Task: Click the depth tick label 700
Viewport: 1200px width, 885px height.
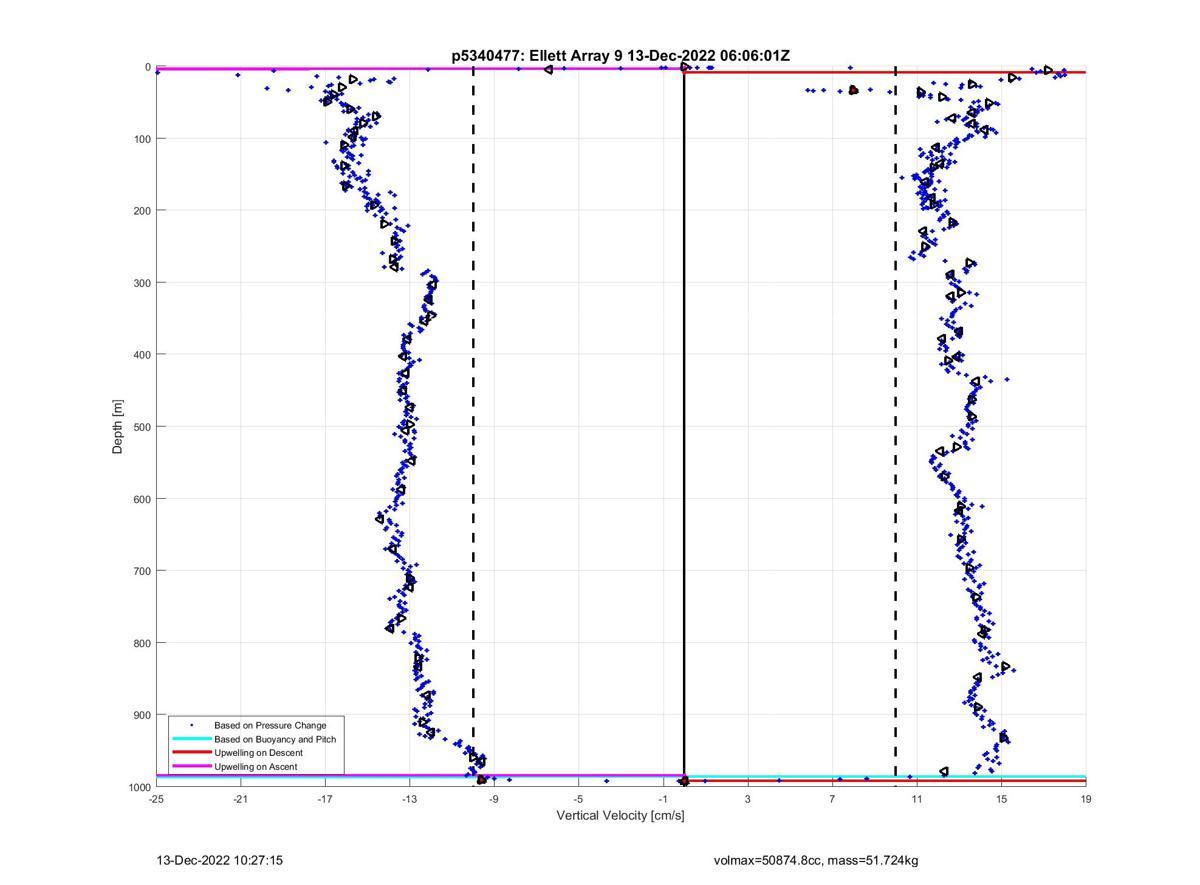Action: point(142,570)
